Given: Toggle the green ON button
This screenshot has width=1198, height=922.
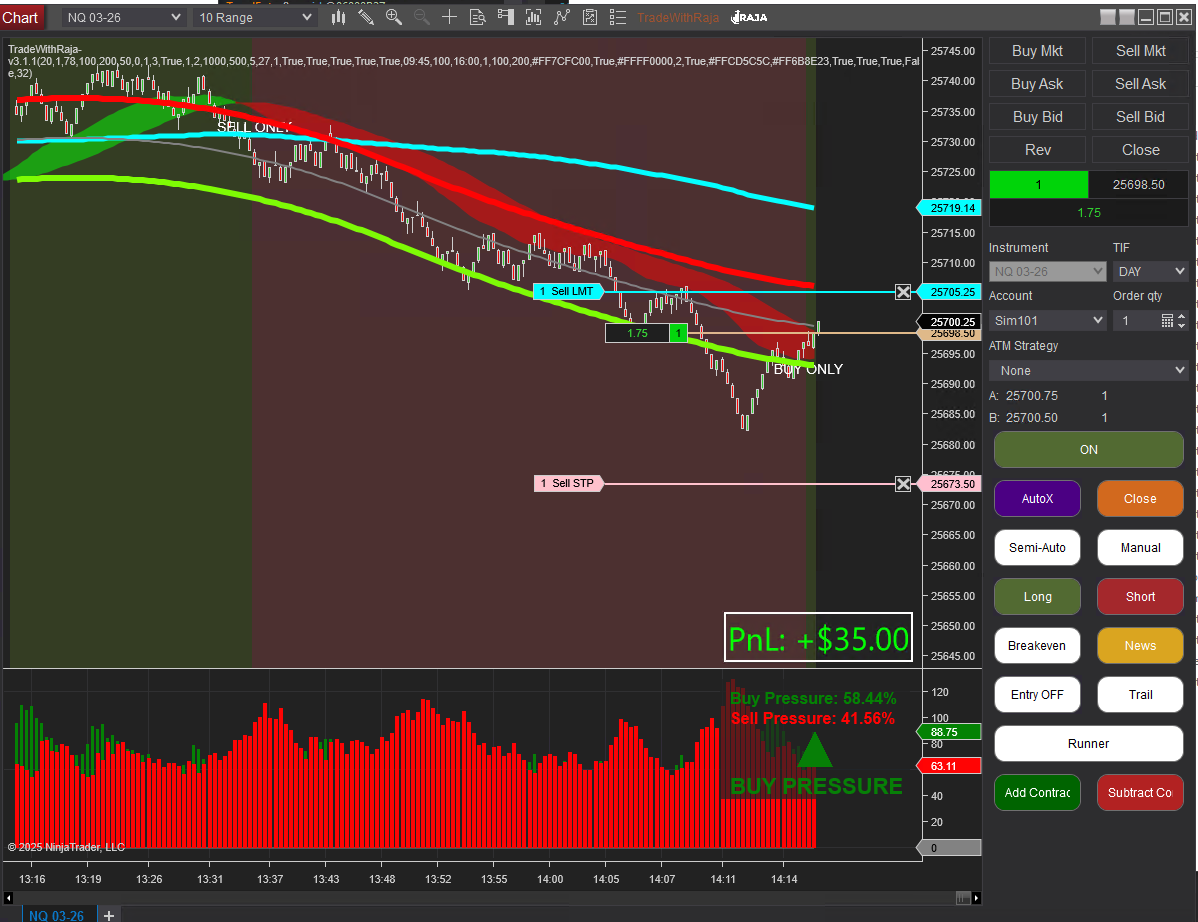Looking at the screenshot, I should 1088,450.
